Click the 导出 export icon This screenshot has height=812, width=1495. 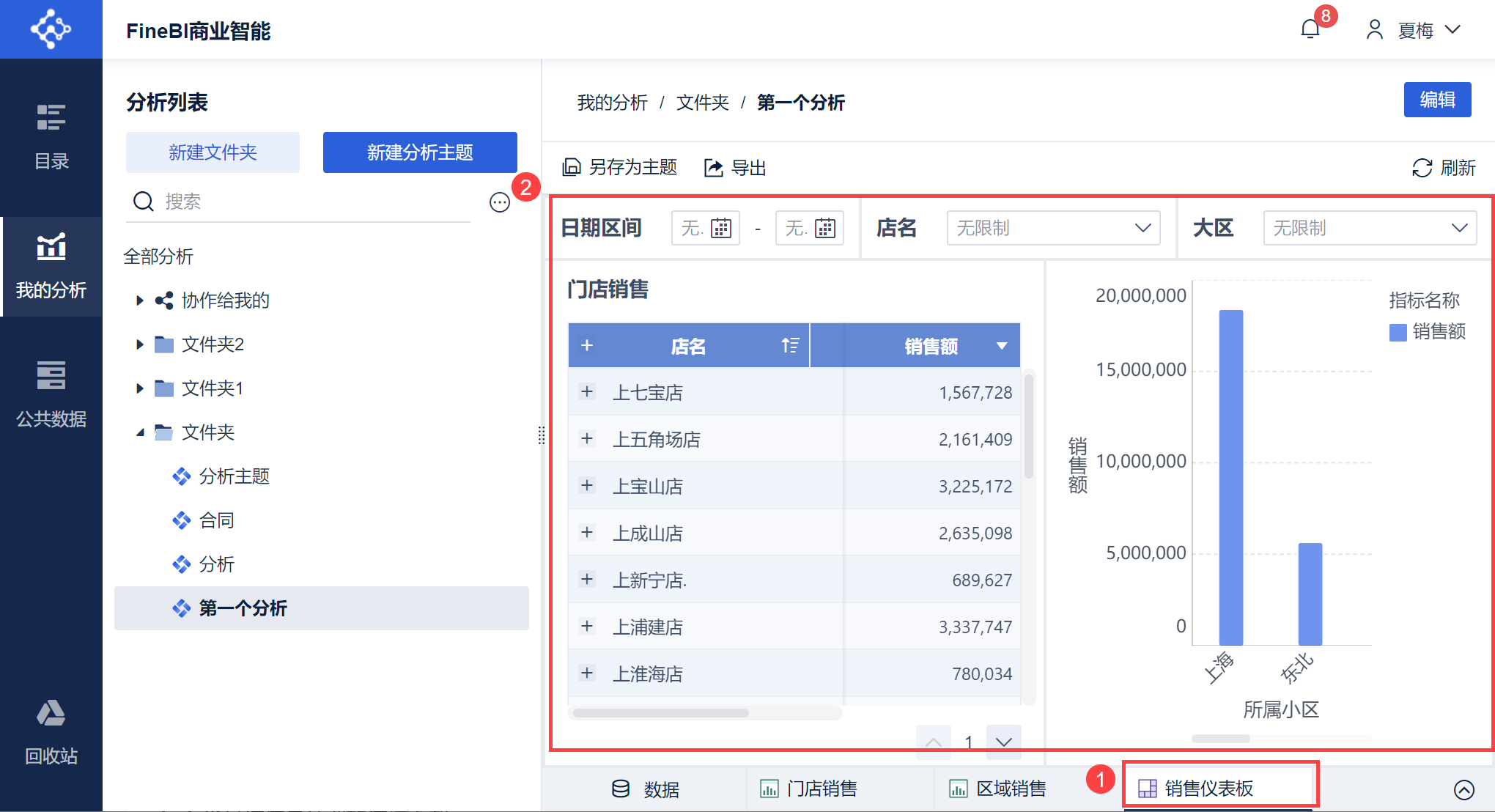point(714,168)
